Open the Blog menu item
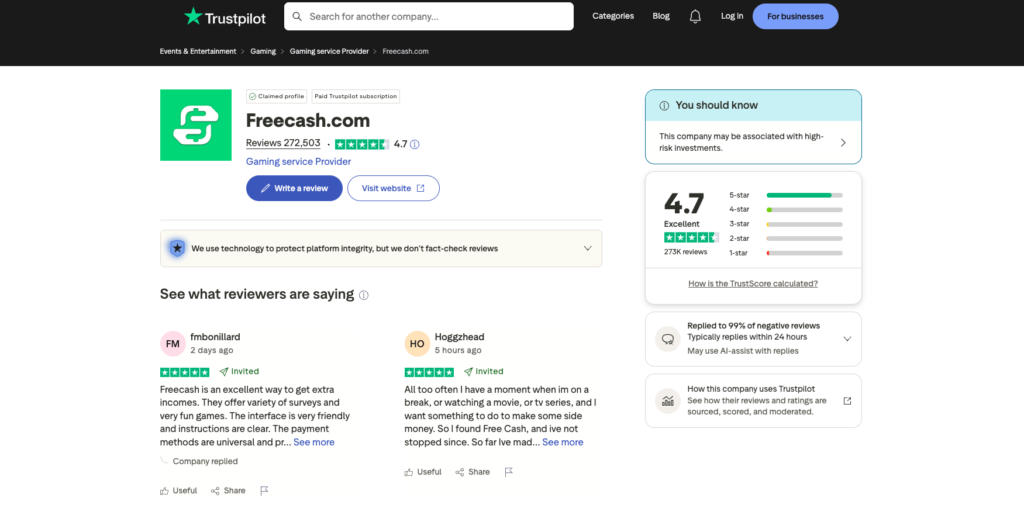This screenshot has width=1024, height=515. click(661, 16)
